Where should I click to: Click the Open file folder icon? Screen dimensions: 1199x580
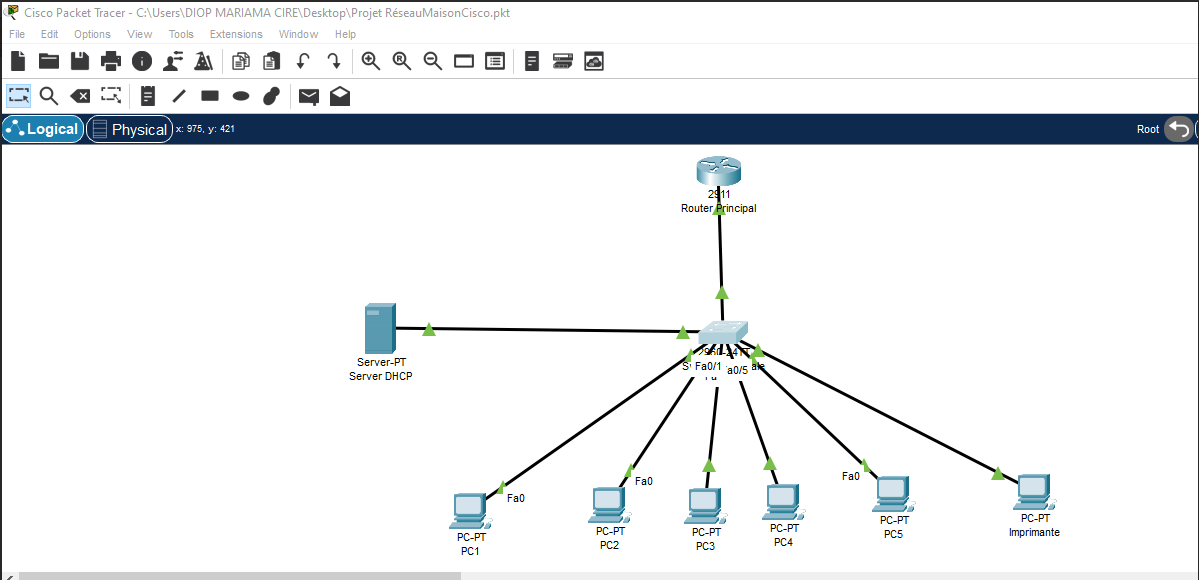tap(49, 61)
